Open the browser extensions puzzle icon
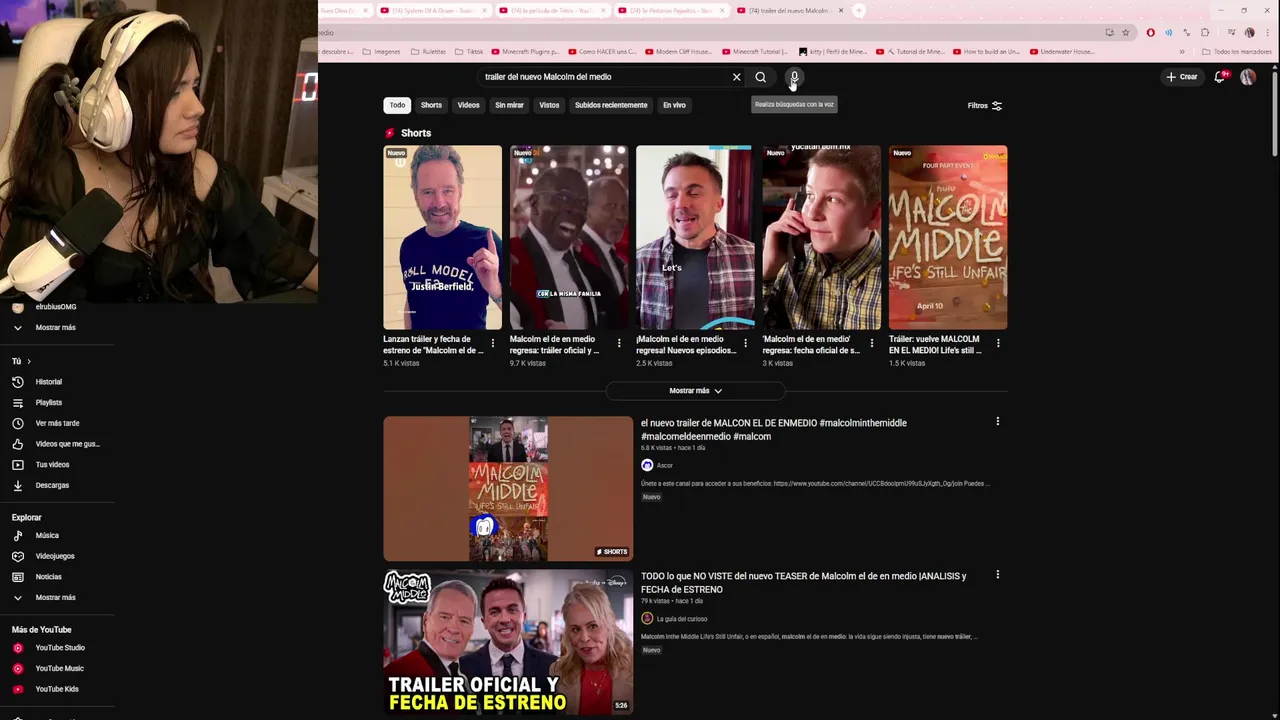The width and height of the screenshot is (1280, 720). tap(1205, 32)
